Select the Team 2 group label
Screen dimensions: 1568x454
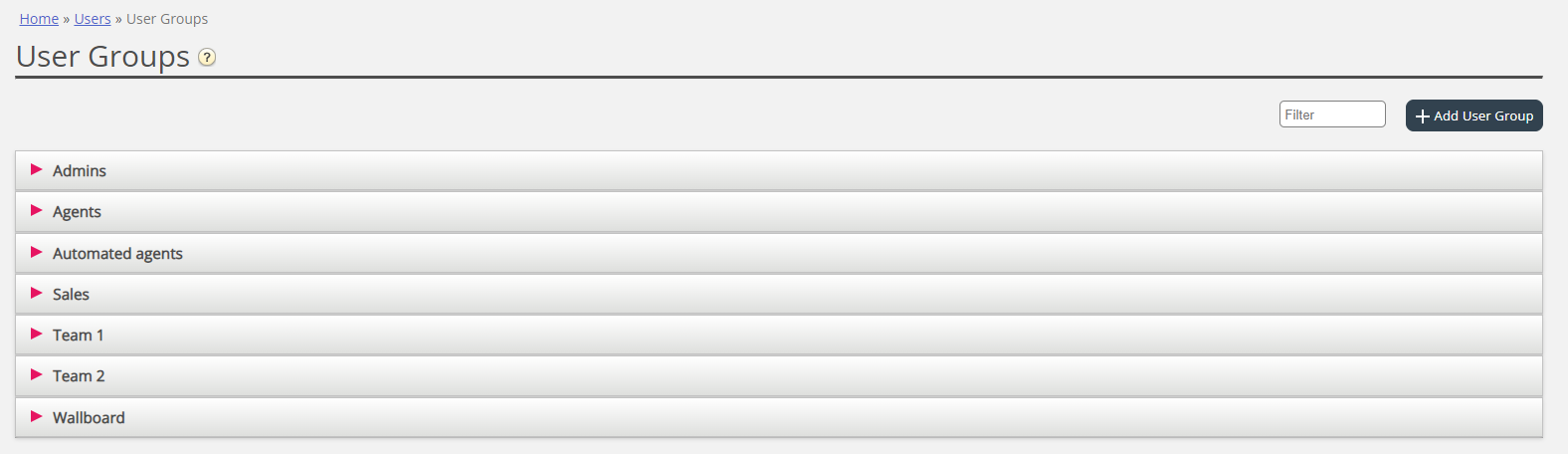(79, 376)
